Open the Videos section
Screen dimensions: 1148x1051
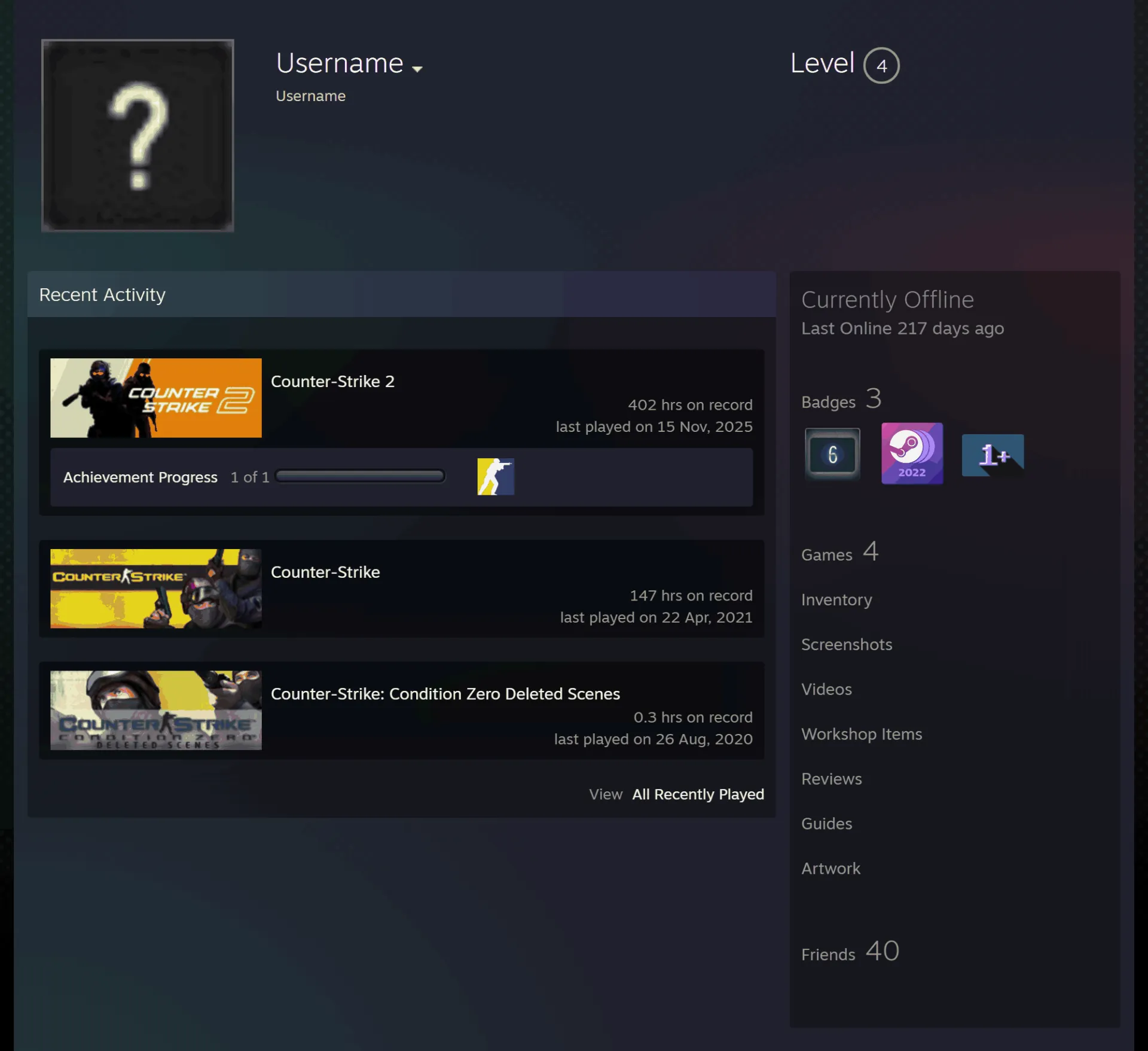[x=826, y=689]
